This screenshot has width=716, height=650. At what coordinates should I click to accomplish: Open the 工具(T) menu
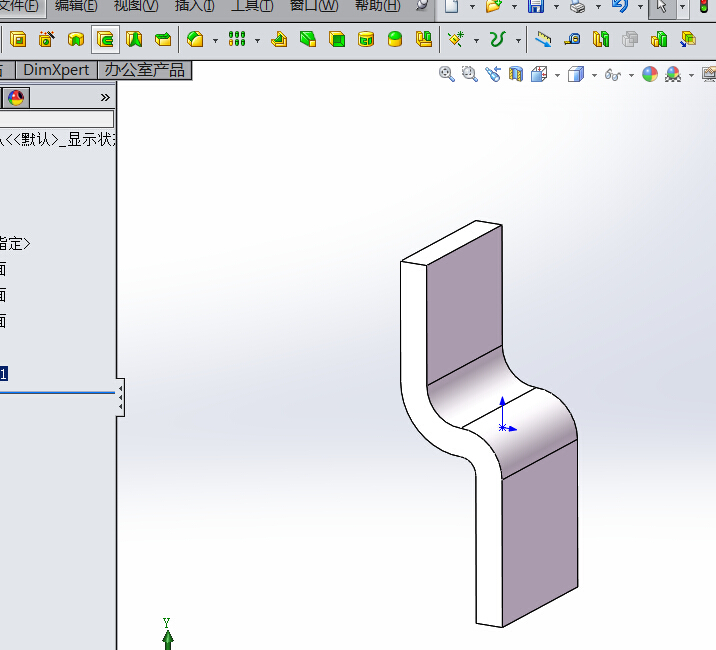pos(252,6)
